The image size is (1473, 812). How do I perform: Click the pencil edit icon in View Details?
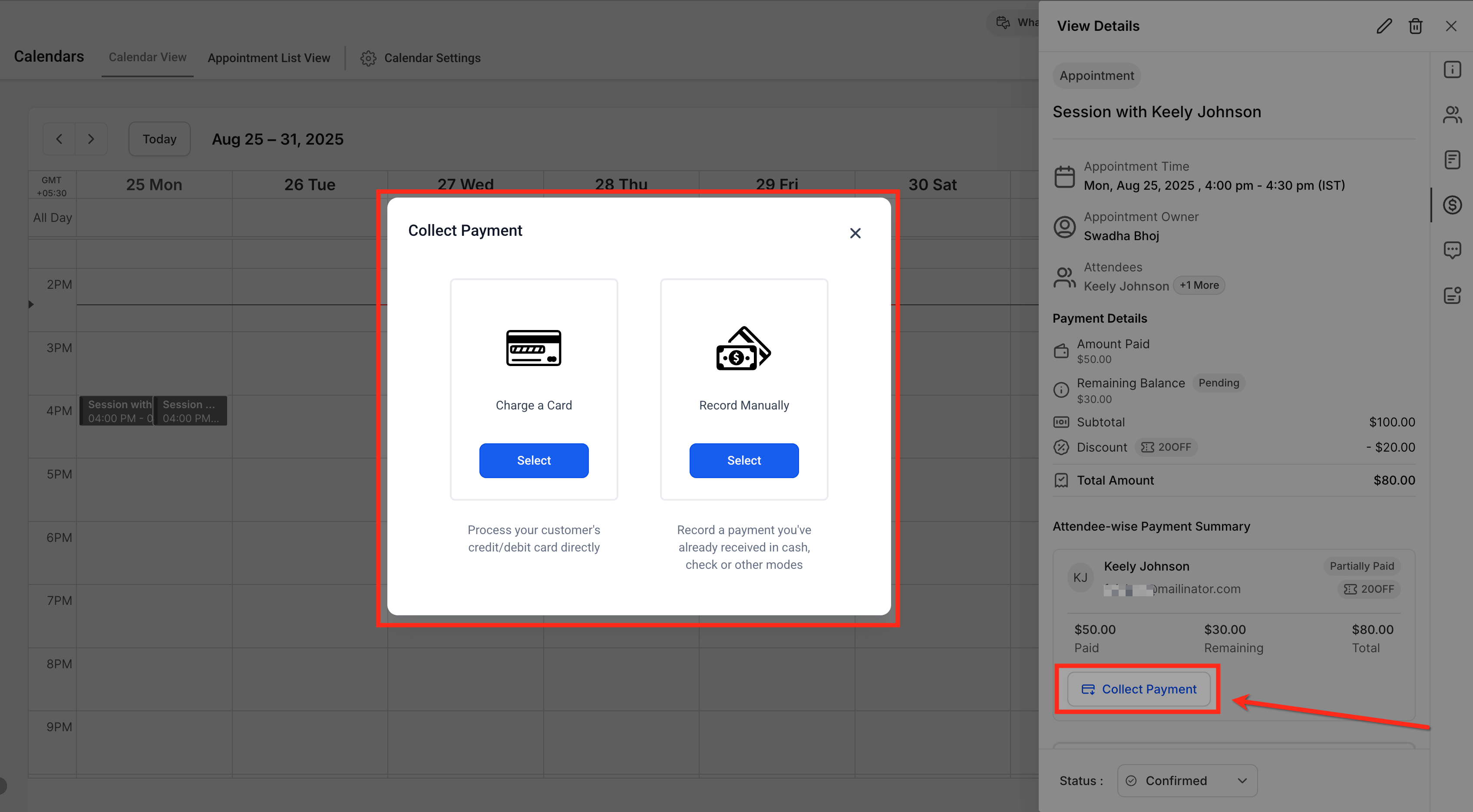(1384, 26)
